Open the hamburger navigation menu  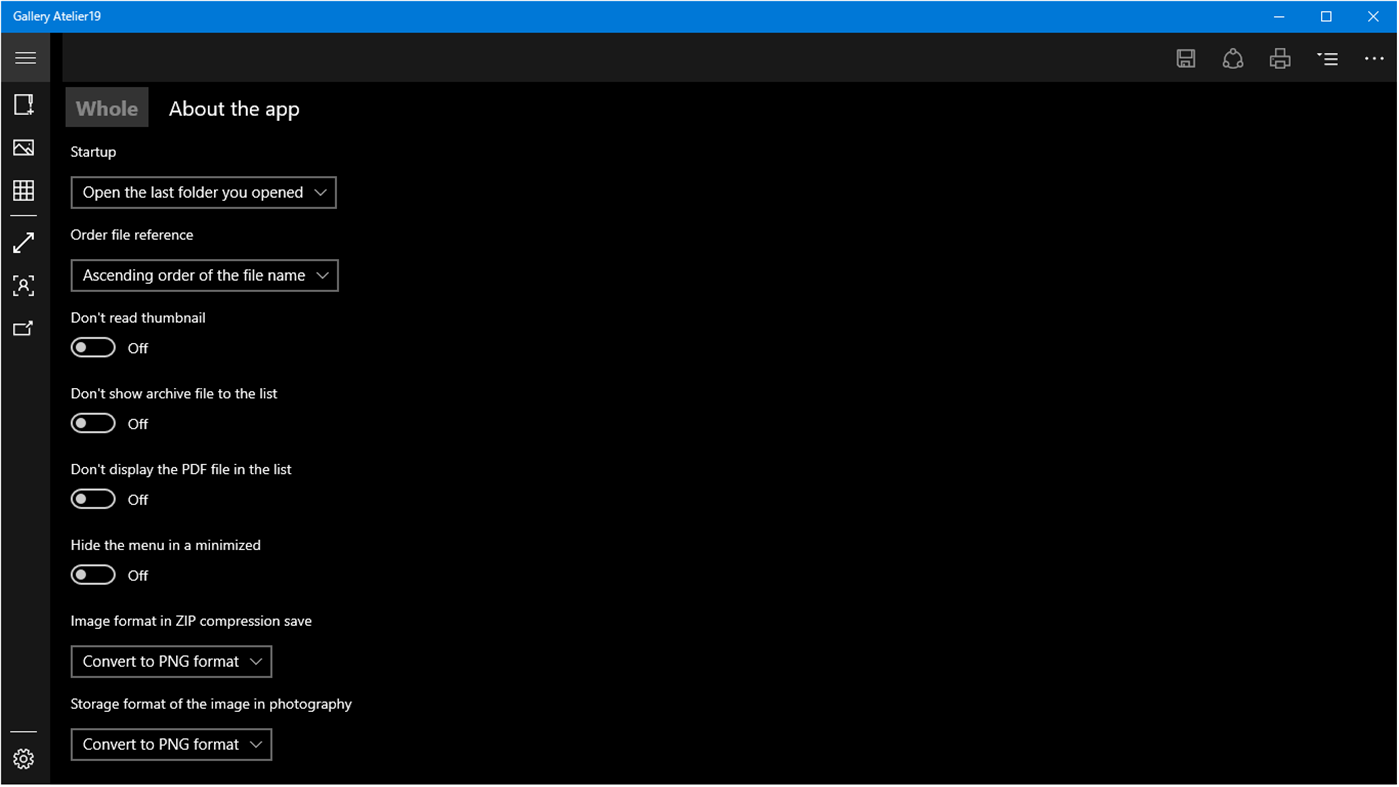tap(25, 57)
